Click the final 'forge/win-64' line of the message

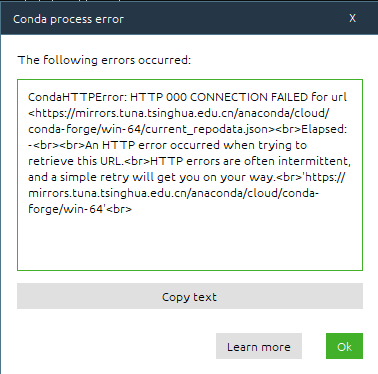[x=66, y=209]
